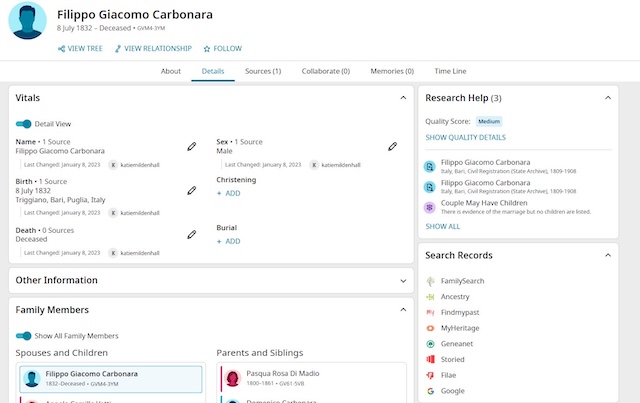Click SHOW QUALITY DETAILS link
Viewport: 640px width, 403px height.
click(x=465, y=137)
